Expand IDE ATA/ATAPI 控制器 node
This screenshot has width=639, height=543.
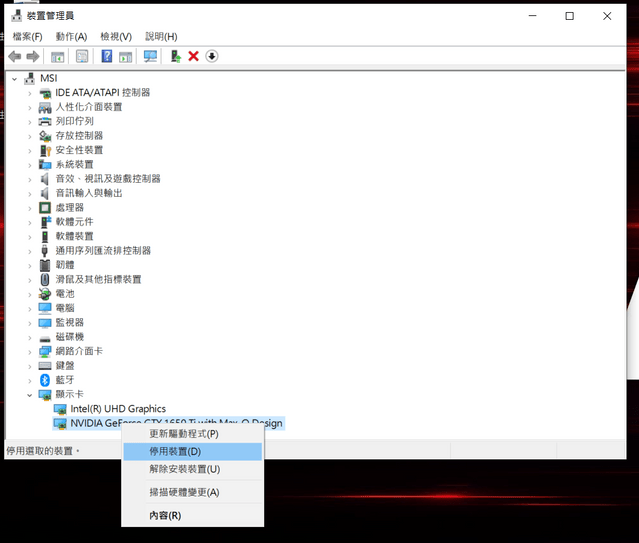[29, 93]
